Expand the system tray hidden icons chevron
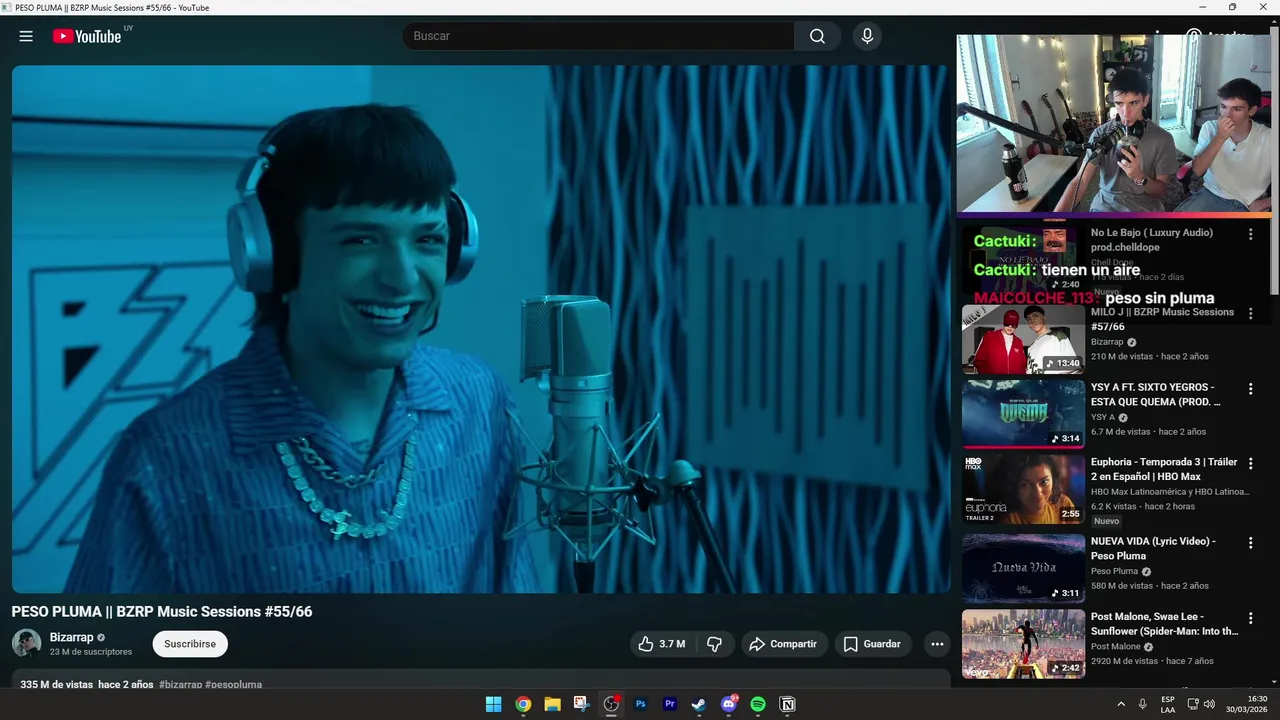The image size is (1280, 720). coord(1121,704)
